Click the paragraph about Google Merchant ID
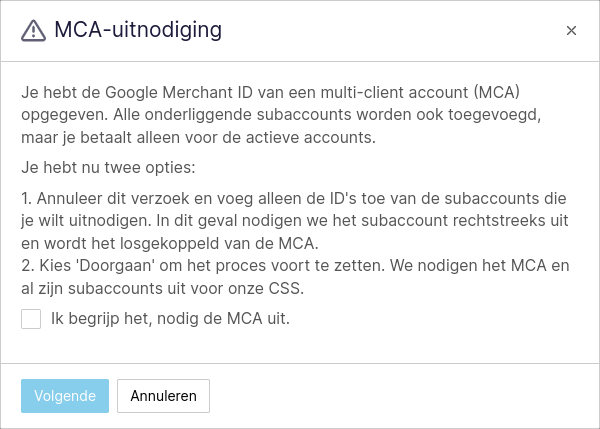Screen dimensions: 600x429 pyautogui.click(x=281, y=115)
